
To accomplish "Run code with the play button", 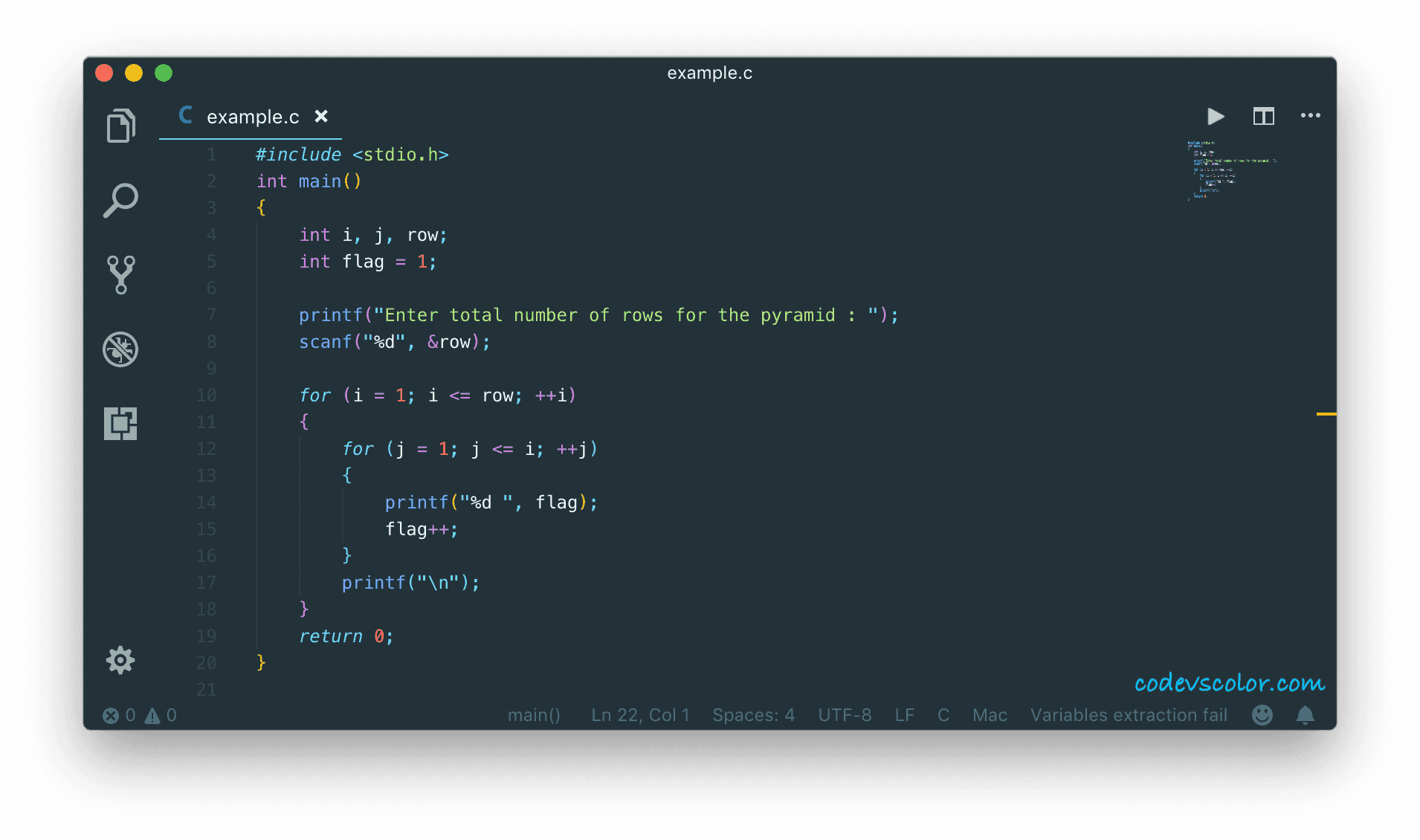I will coord(1216,117).
